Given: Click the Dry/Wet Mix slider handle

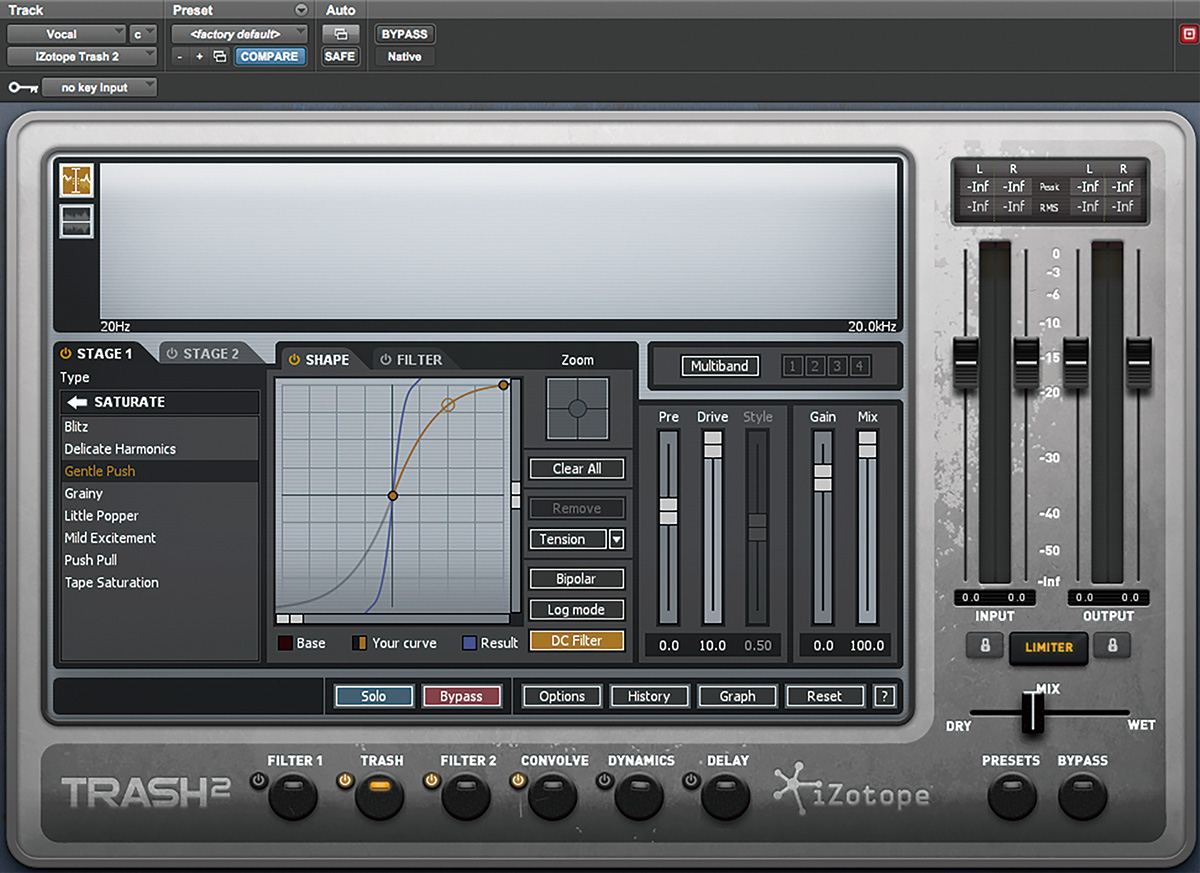Looking at the screenshot, I should [x=1032, y=713].
